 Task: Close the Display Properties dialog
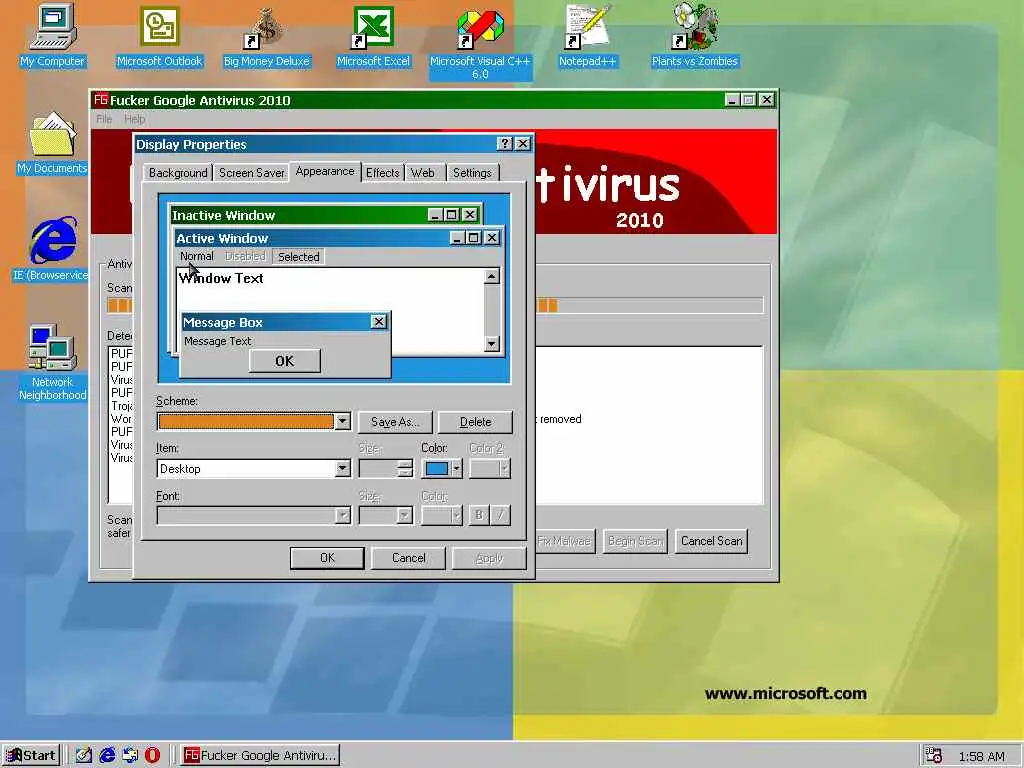click(x=523, y=144)
